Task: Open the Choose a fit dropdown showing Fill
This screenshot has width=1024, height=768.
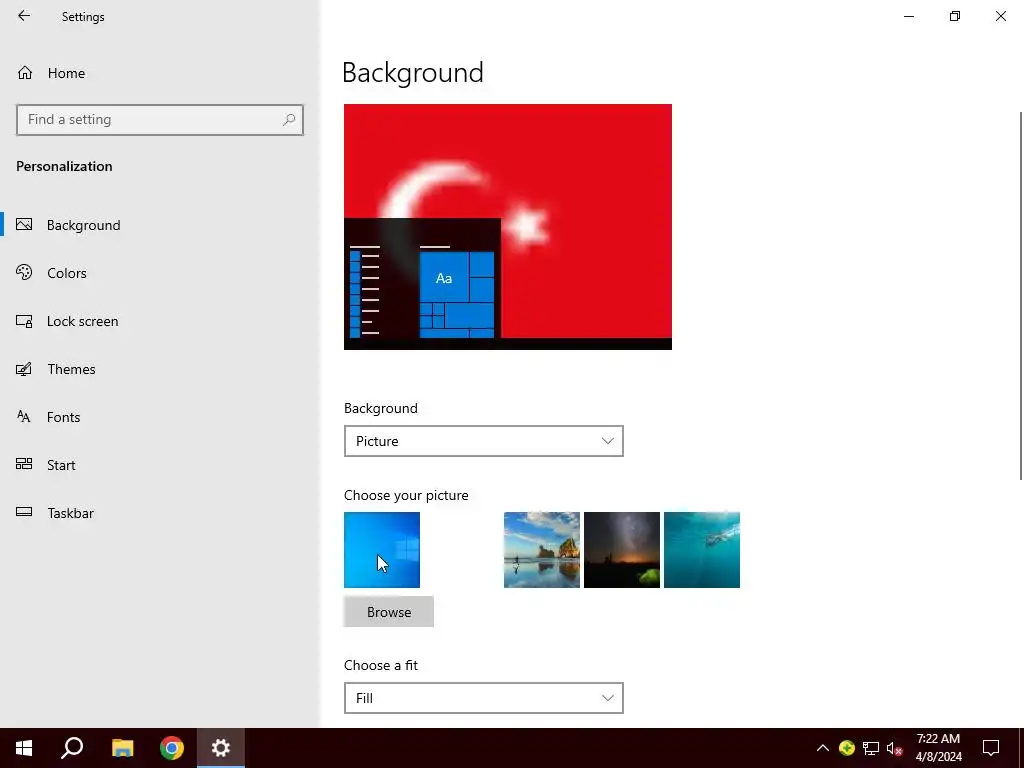Action: (483, 698)
